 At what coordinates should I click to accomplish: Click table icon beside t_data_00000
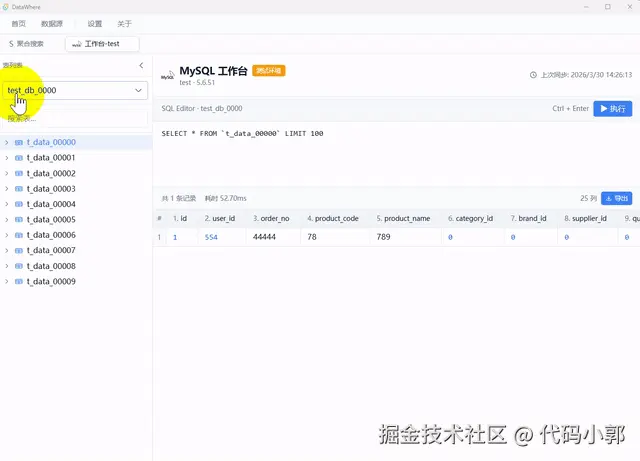pyautogui.click(x=19, y=143)
